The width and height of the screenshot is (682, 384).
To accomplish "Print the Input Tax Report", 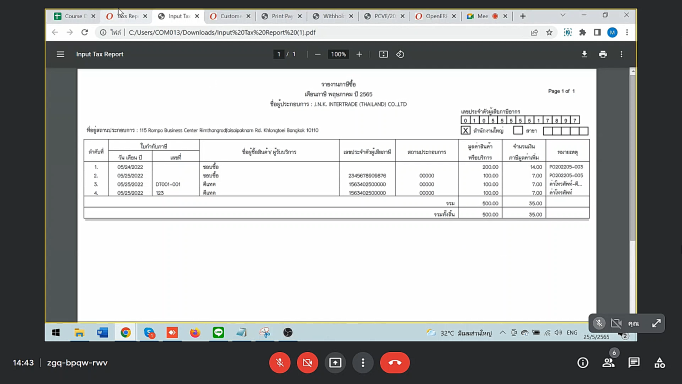I will point(603,54).
